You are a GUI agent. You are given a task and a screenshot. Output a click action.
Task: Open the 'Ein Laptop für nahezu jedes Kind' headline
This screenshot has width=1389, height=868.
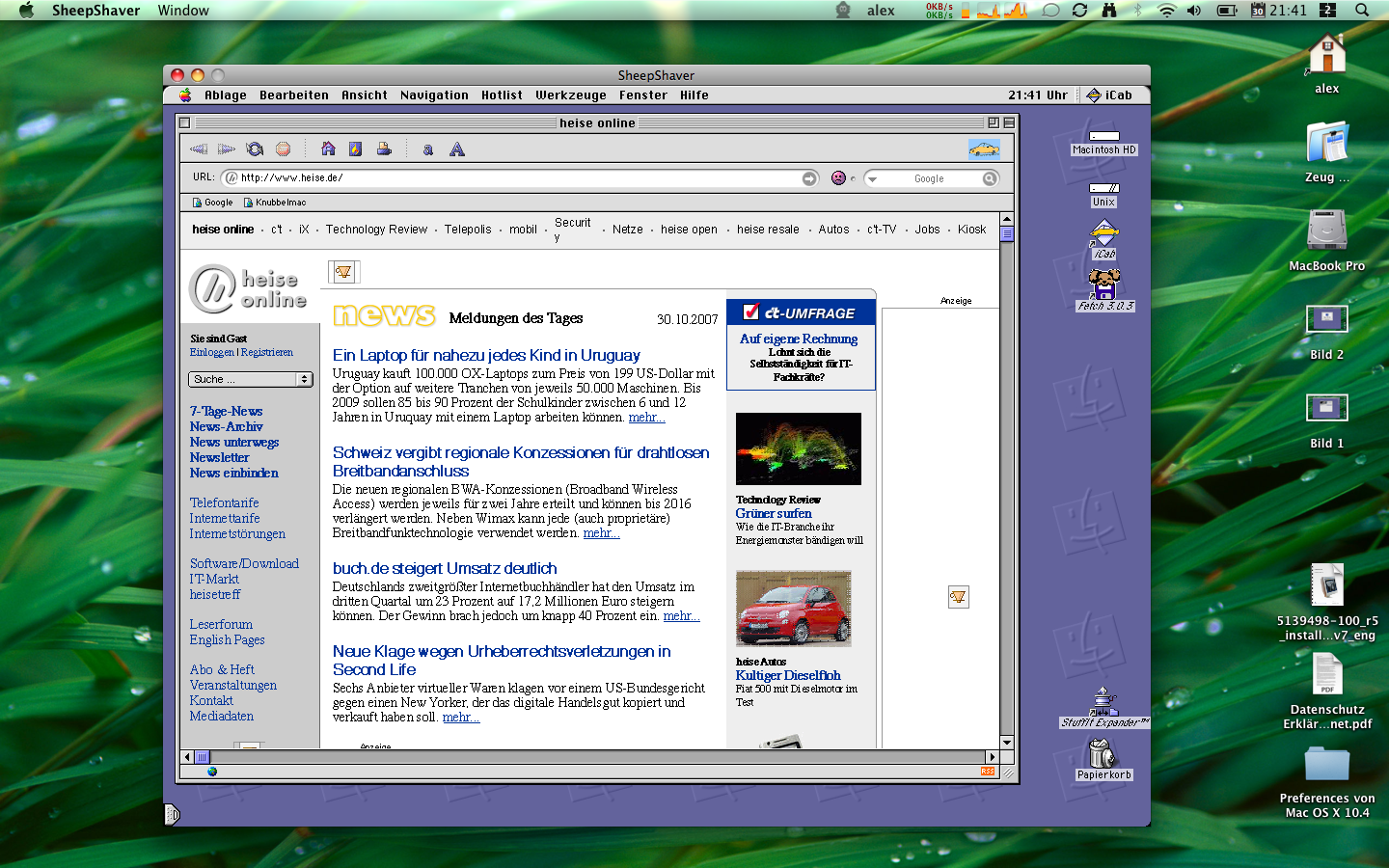(486, 356)
